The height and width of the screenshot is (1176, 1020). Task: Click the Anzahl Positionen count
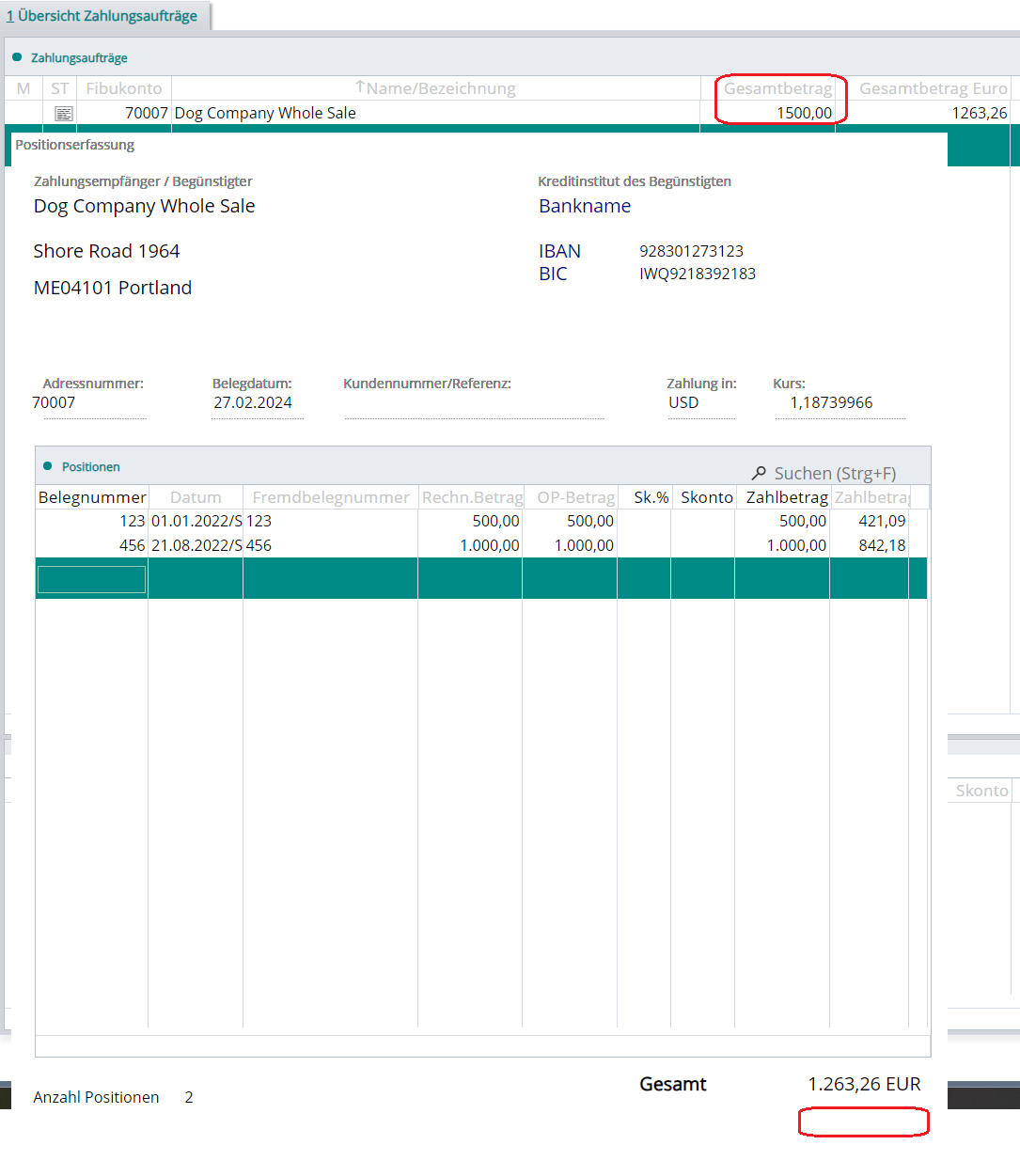pos(189,1097)
